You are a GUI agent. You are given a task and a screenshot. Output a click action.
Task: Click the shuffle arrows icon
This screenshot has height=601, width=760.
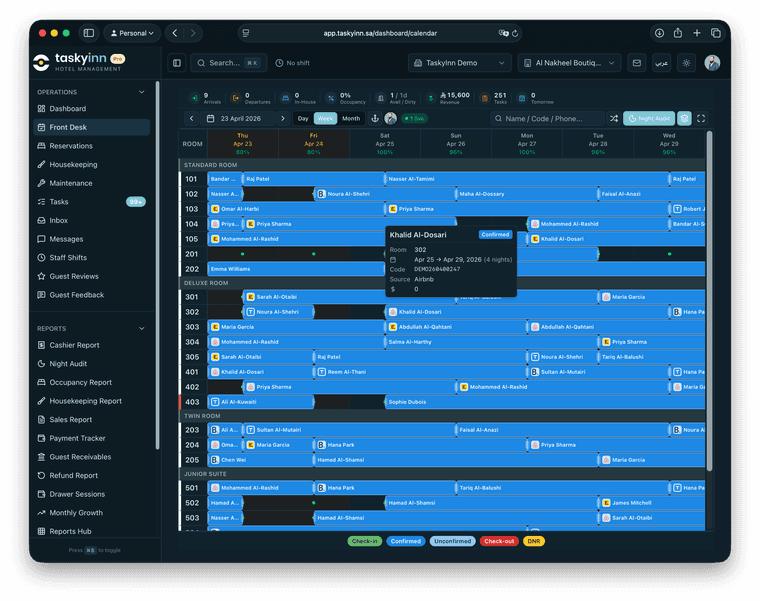614,118
